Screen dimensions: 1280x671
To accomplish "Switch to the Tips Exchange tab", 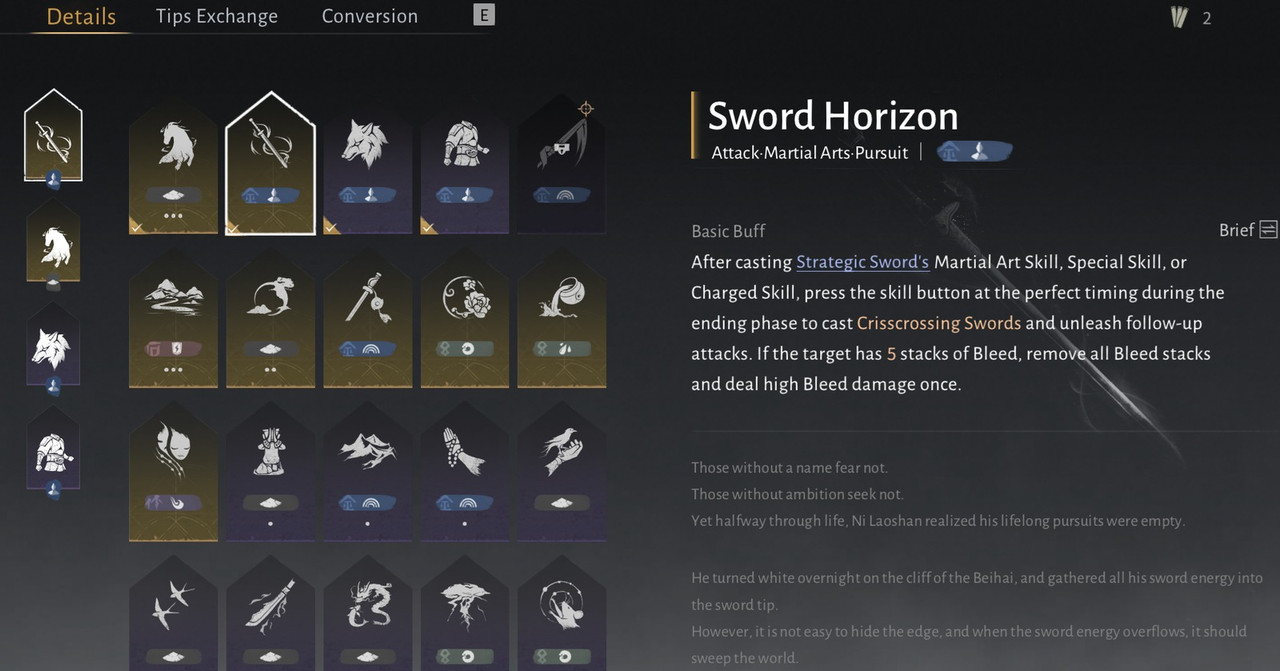I will click(217, 16).
